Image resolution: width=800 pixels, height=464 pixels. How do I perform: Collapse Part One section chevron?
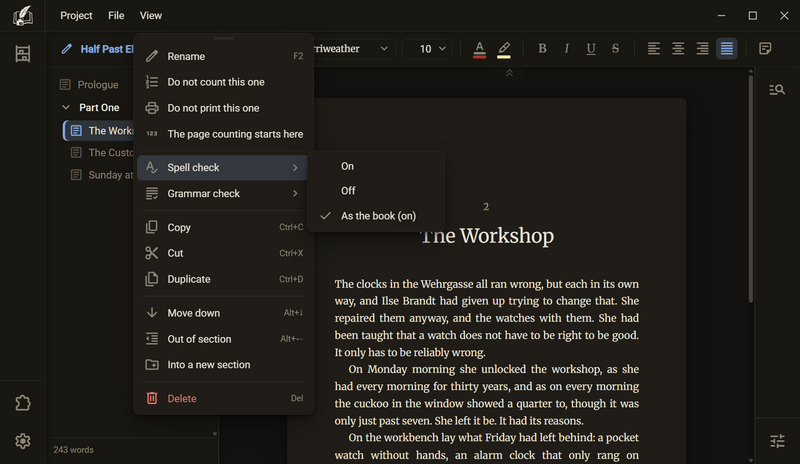click(x=66, y=108)
